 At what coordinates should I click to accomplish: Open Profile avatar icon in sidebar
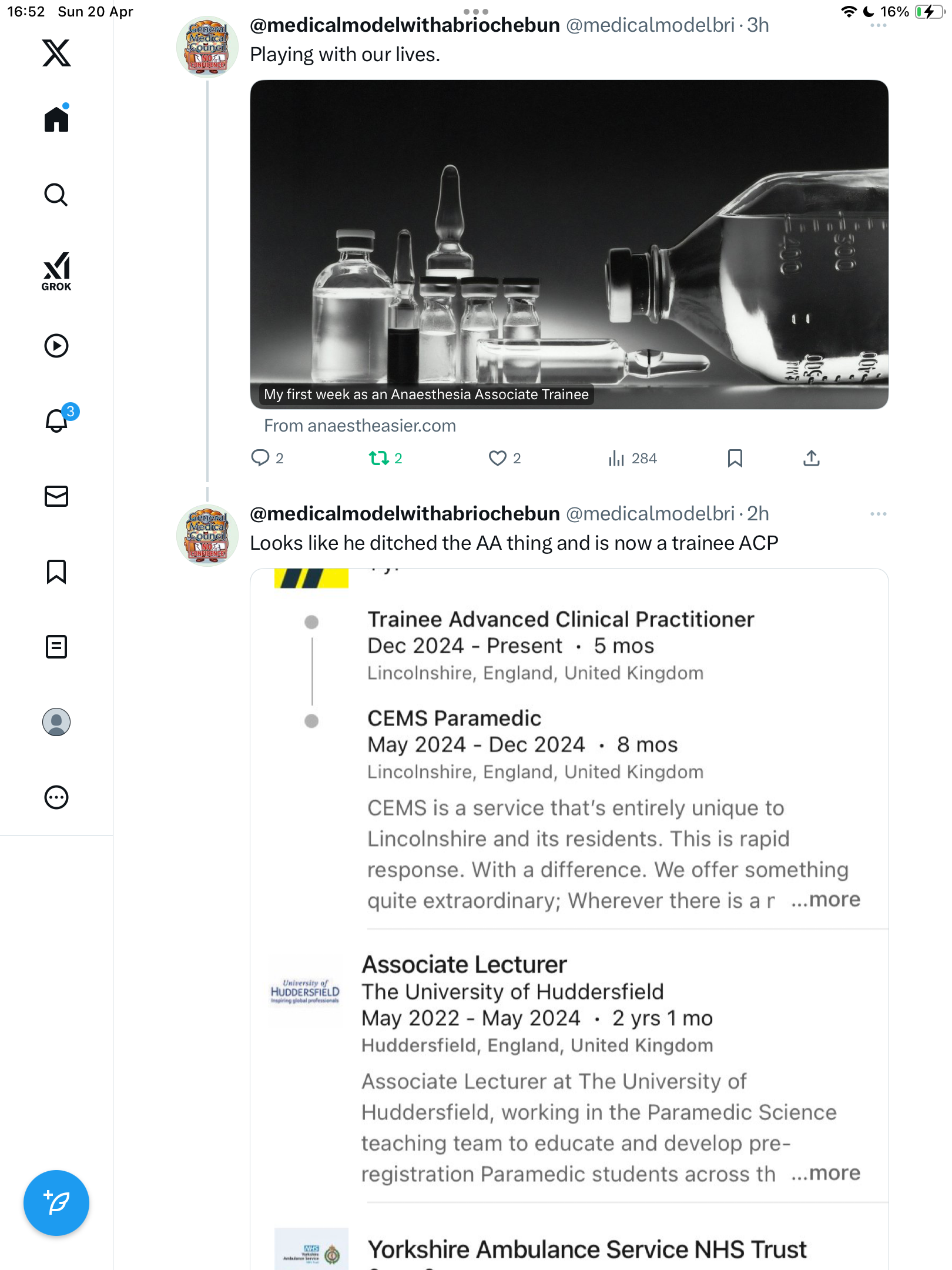(56, 722)
